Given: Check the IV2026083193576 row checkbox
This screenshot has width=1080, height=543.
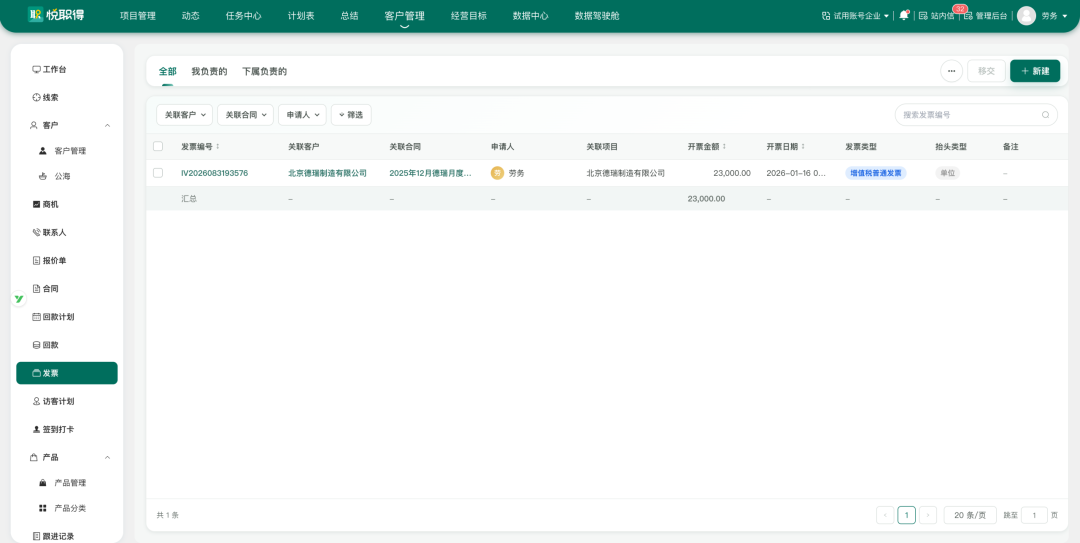Looking at the screenshot, I should (x=158, y=173).
